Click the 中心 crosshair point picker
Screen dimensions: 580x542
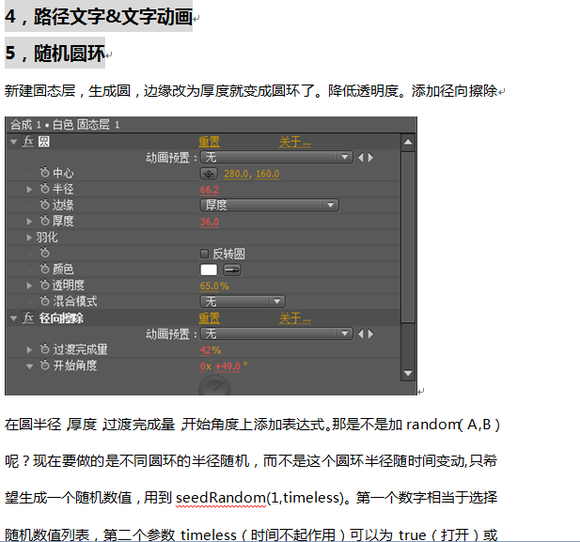pos(209,174)
